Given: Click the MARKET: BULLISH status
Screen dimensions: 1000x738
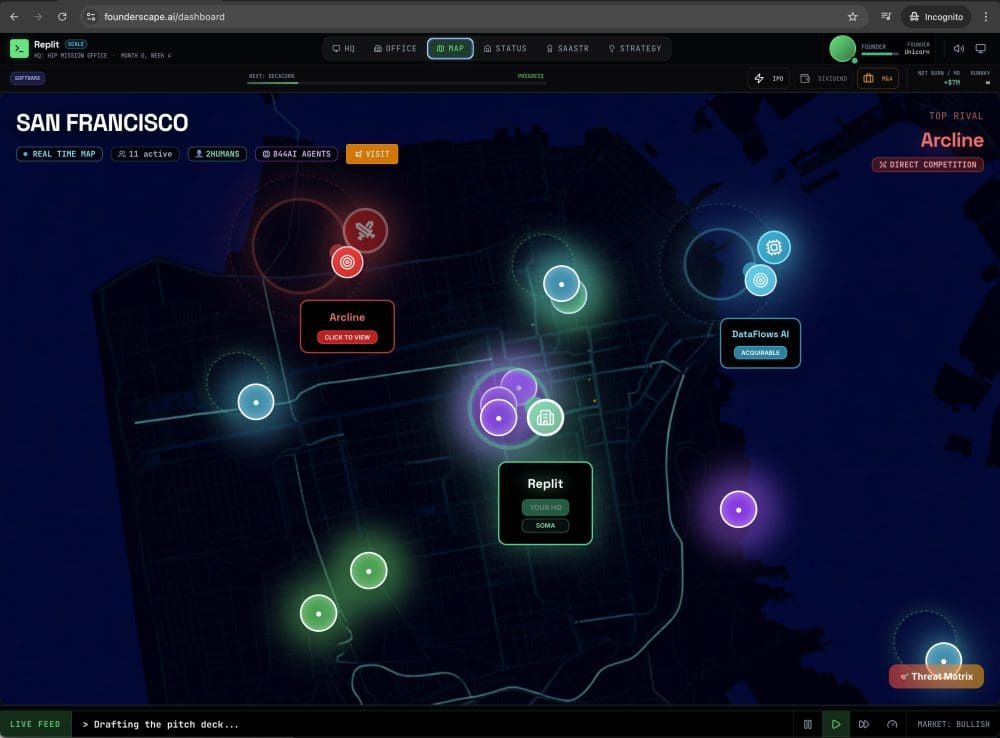Looking at the screenshot, I should [953, 724].
